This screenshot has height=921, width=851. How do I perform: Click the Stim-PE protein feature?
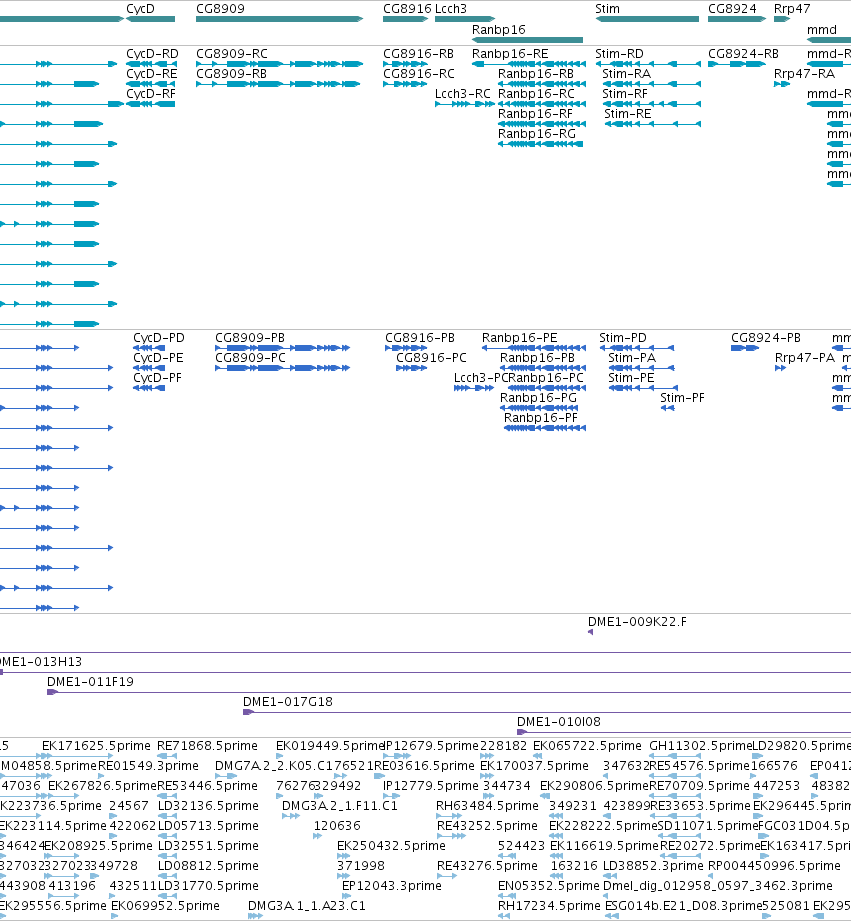(x=643, y=388)
